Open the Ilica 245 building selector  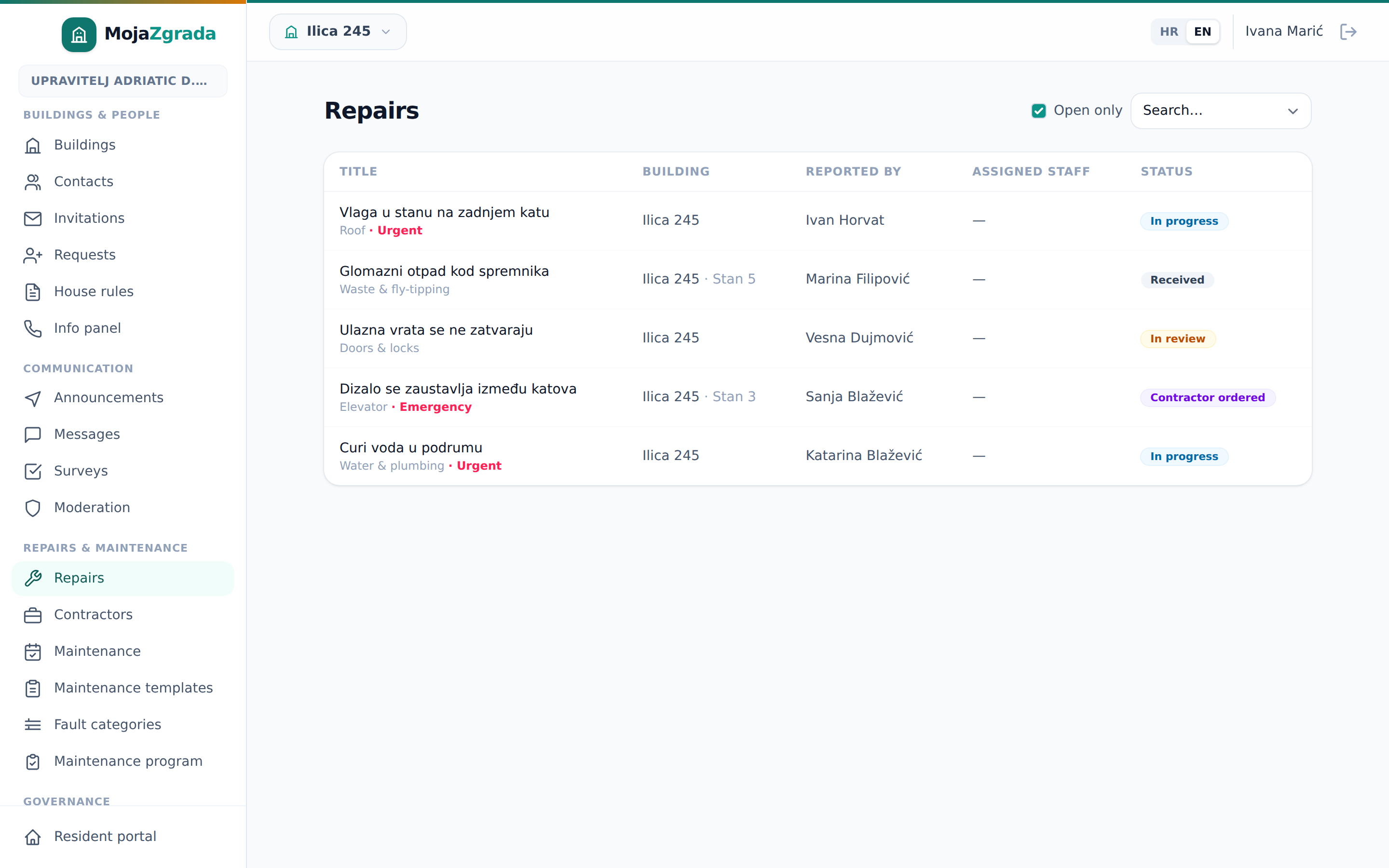pos(338,31)
